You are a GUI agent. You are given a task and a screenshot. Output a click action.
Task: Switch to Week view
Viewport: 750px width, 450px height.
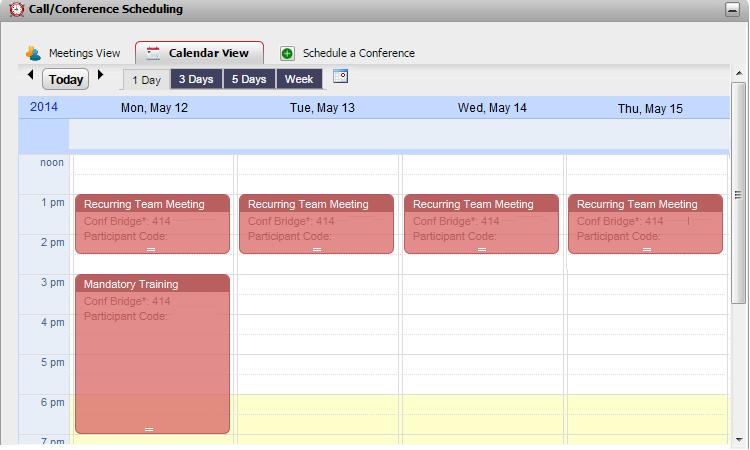pyautogui.click(x=299, y=79)
